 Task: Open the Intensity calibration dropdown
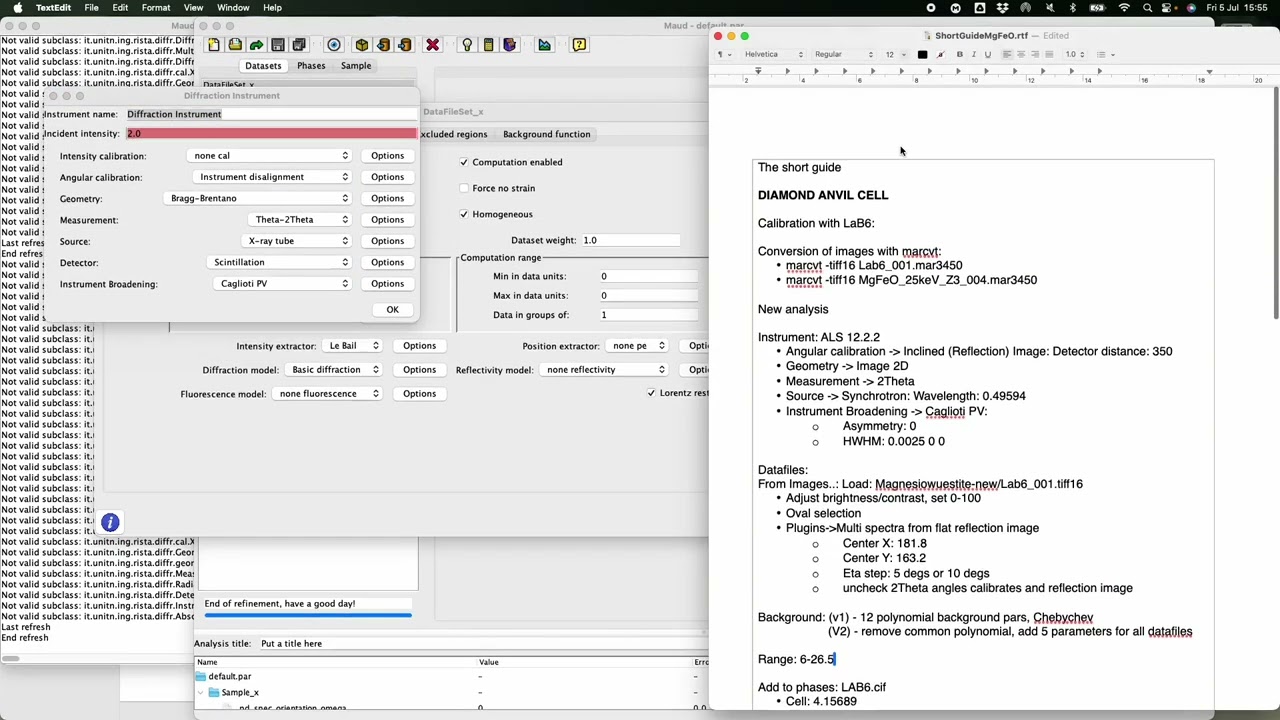[x=270, y=156]
